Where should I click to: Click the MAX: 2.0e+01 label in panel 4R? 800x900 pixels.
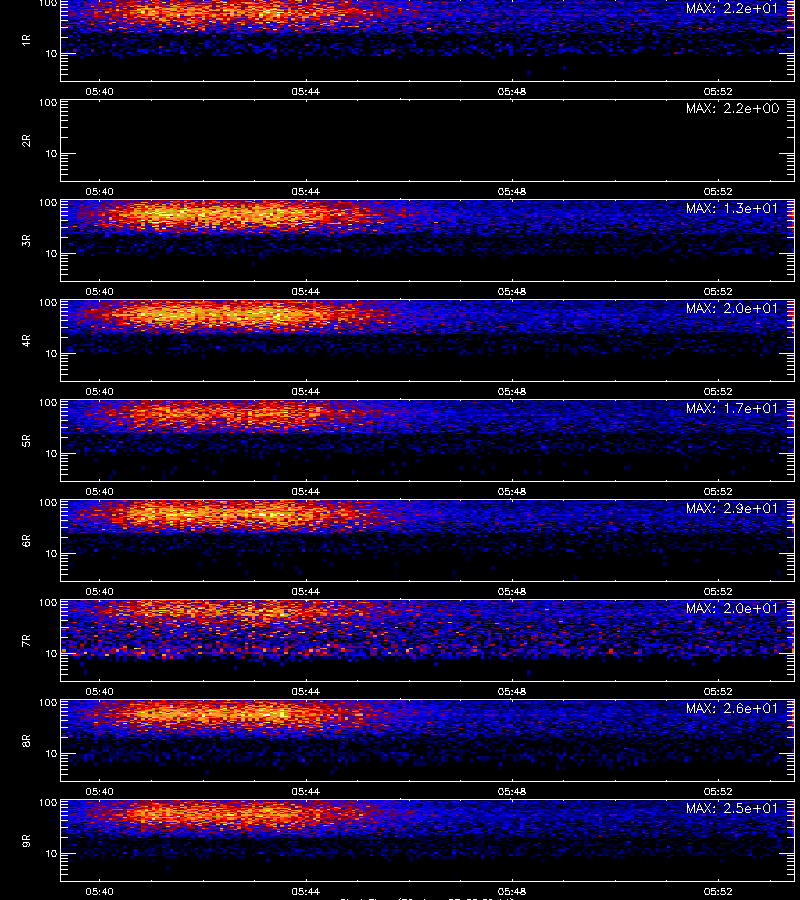coord(732,308)
